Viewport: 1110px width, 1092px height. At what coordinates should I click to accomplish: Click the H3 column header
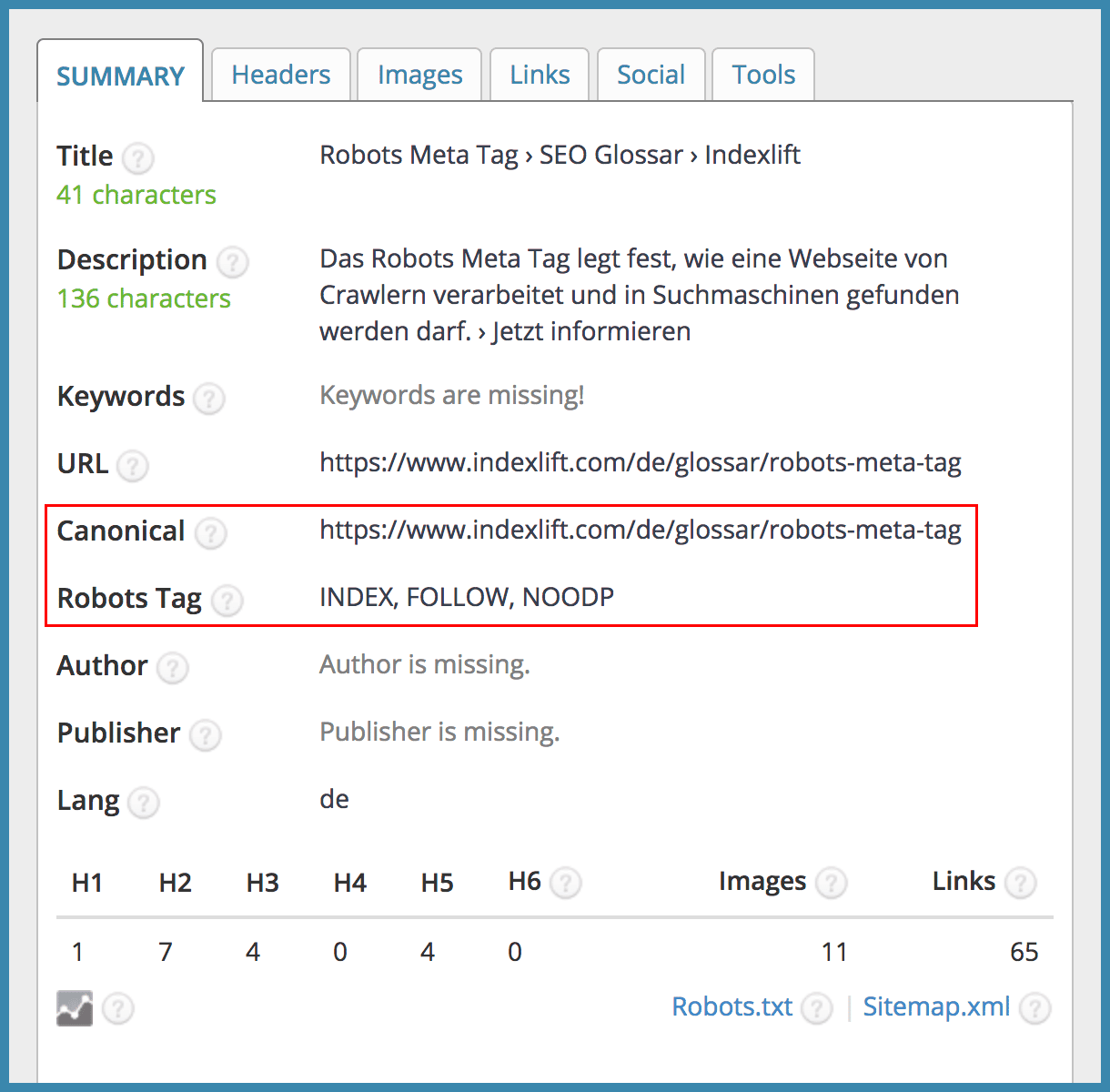click(263, 883)
